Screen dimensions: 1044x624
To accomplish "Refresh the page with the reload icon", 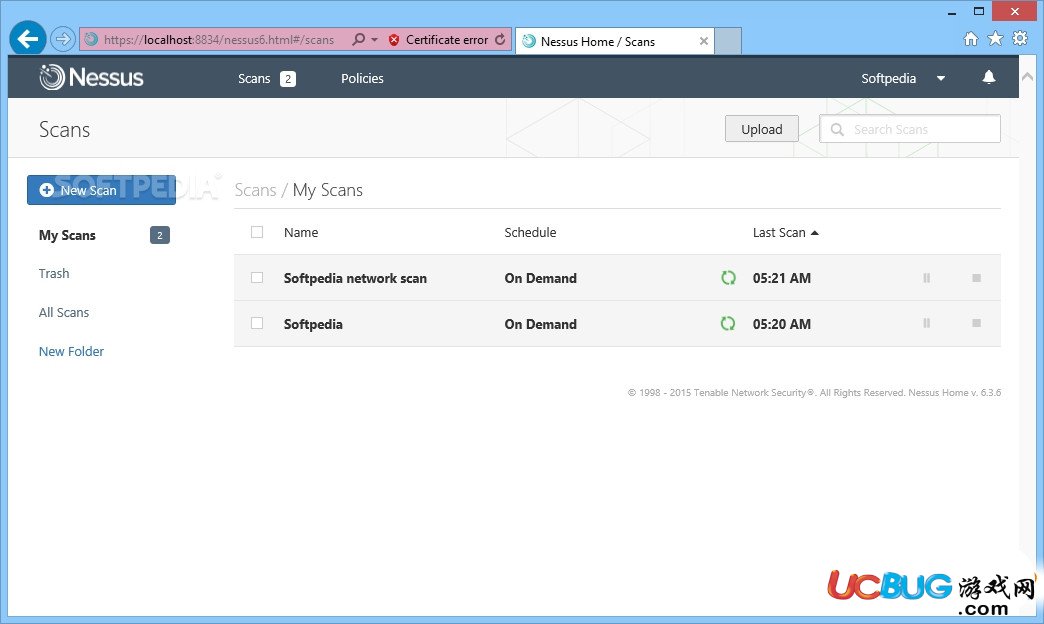I will (x=500, y=39).
